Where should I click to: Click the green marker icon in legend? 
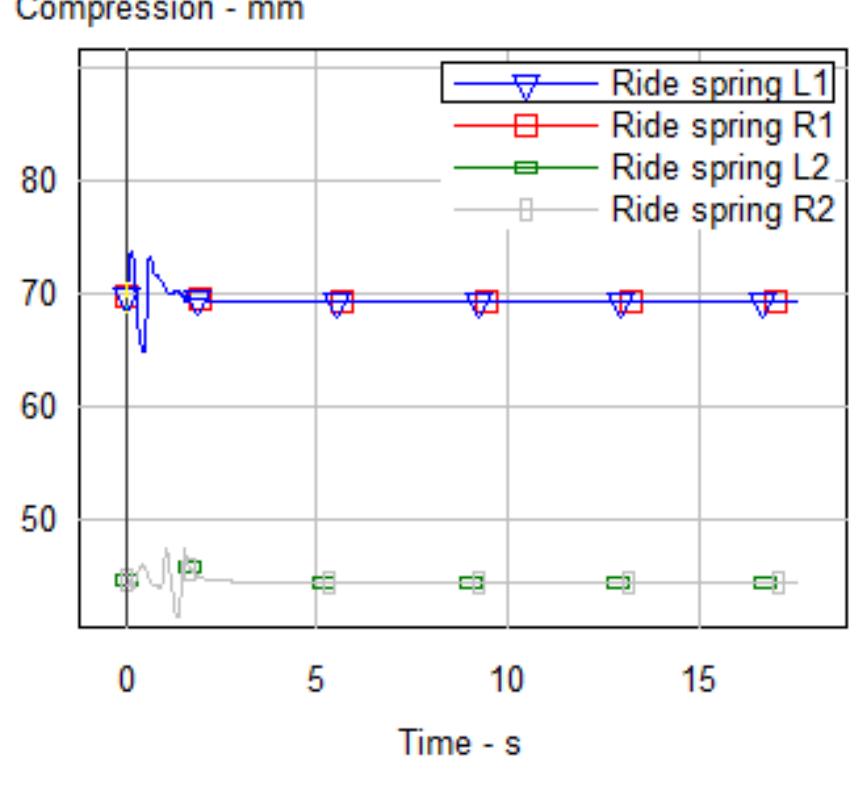[x=527, y=167]
